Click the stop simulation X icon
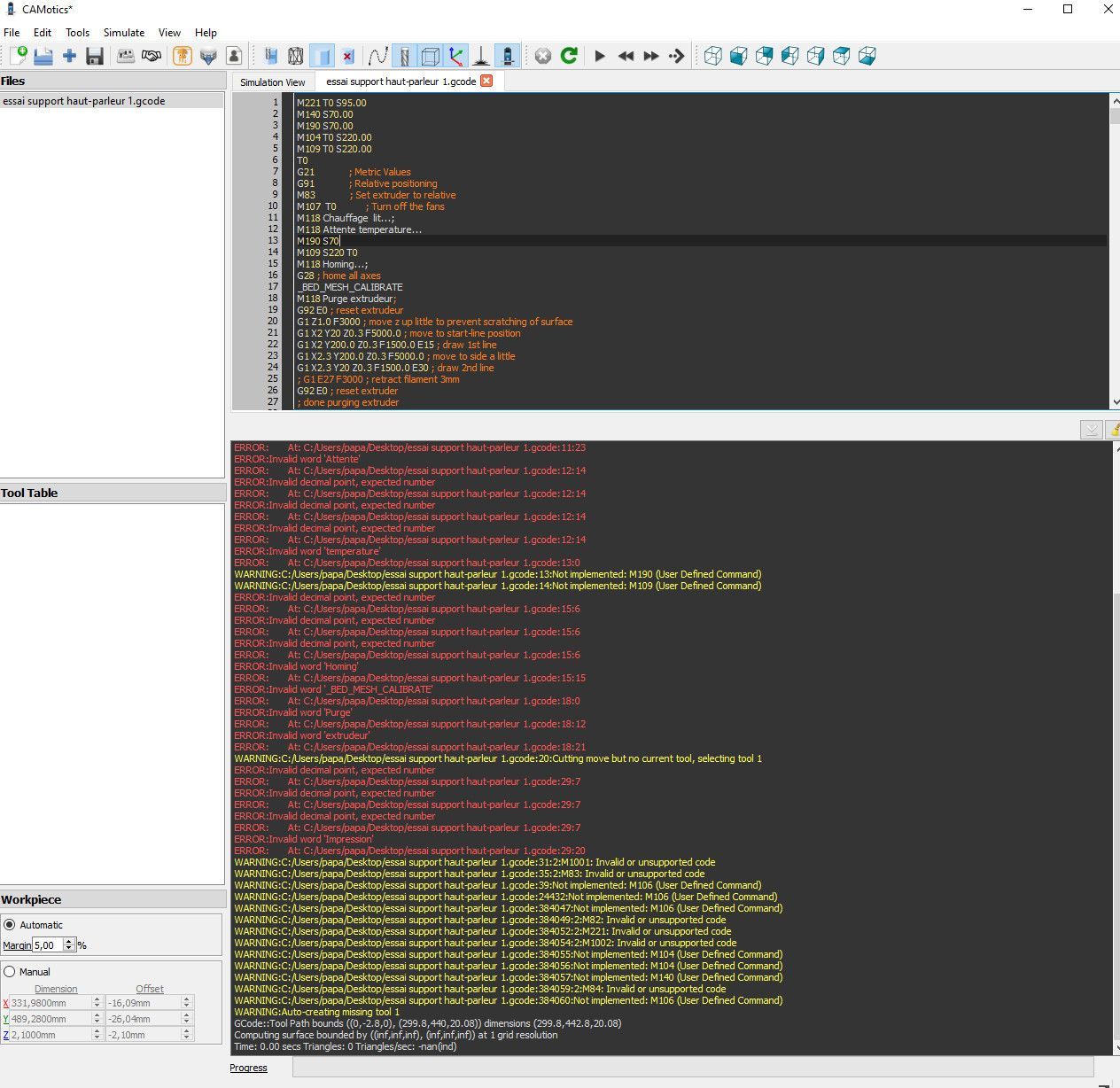The height and width of the screenshot is (1088, 1120). point(543,56)
